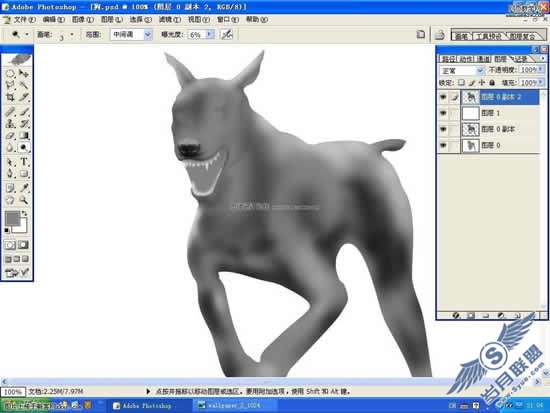The height and width of the screenshot is (413, 550).
Task: Select the Crop tool
Action: [10, 97]
